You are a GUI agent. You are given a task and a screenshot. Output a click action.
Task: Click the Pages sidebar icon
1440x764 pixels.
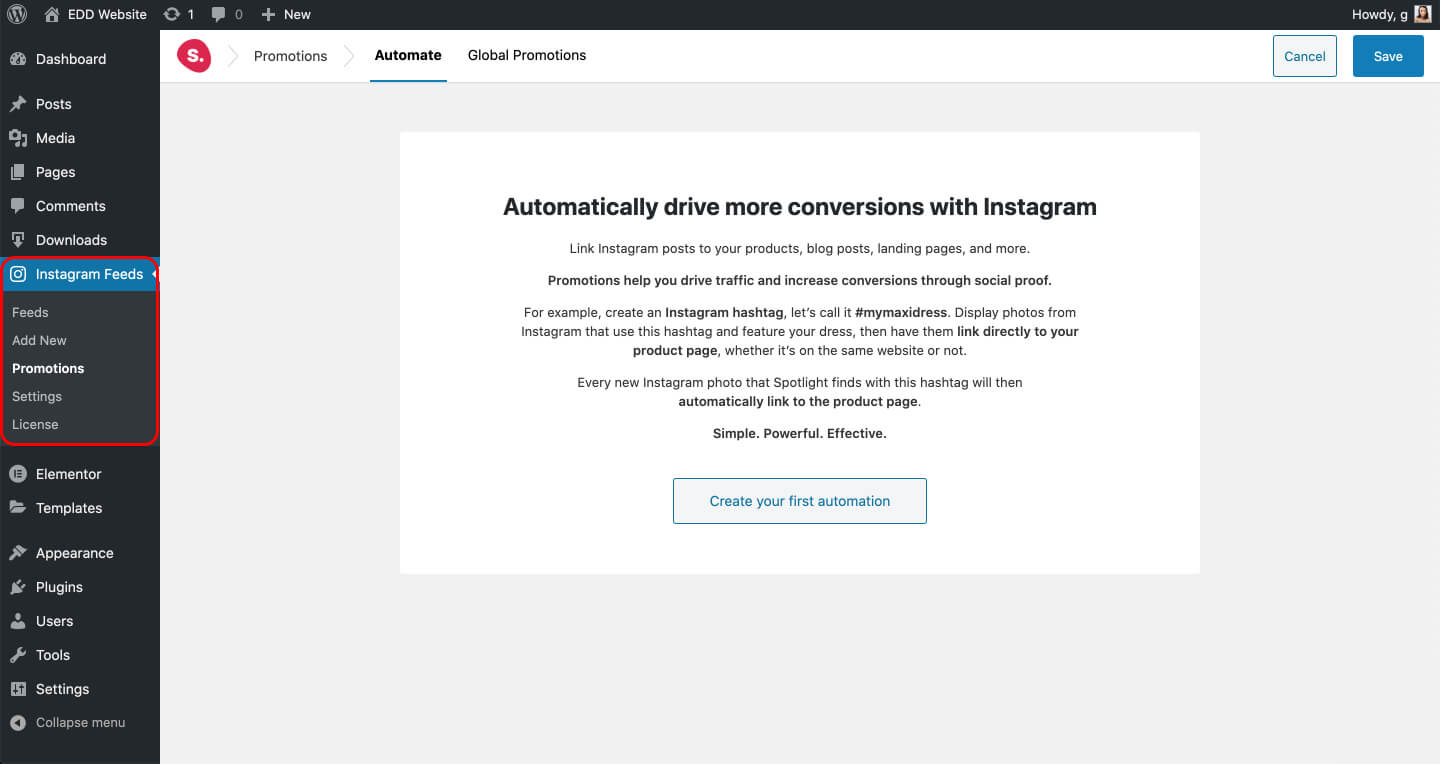(18, 172)
